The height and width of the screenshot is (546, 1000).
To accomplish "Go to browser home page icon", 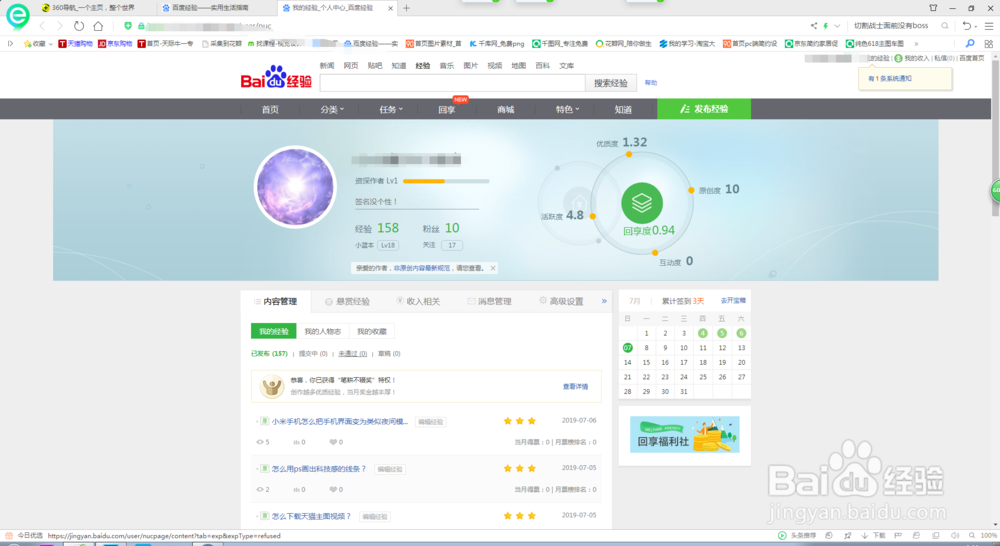I will coord(98,26).
